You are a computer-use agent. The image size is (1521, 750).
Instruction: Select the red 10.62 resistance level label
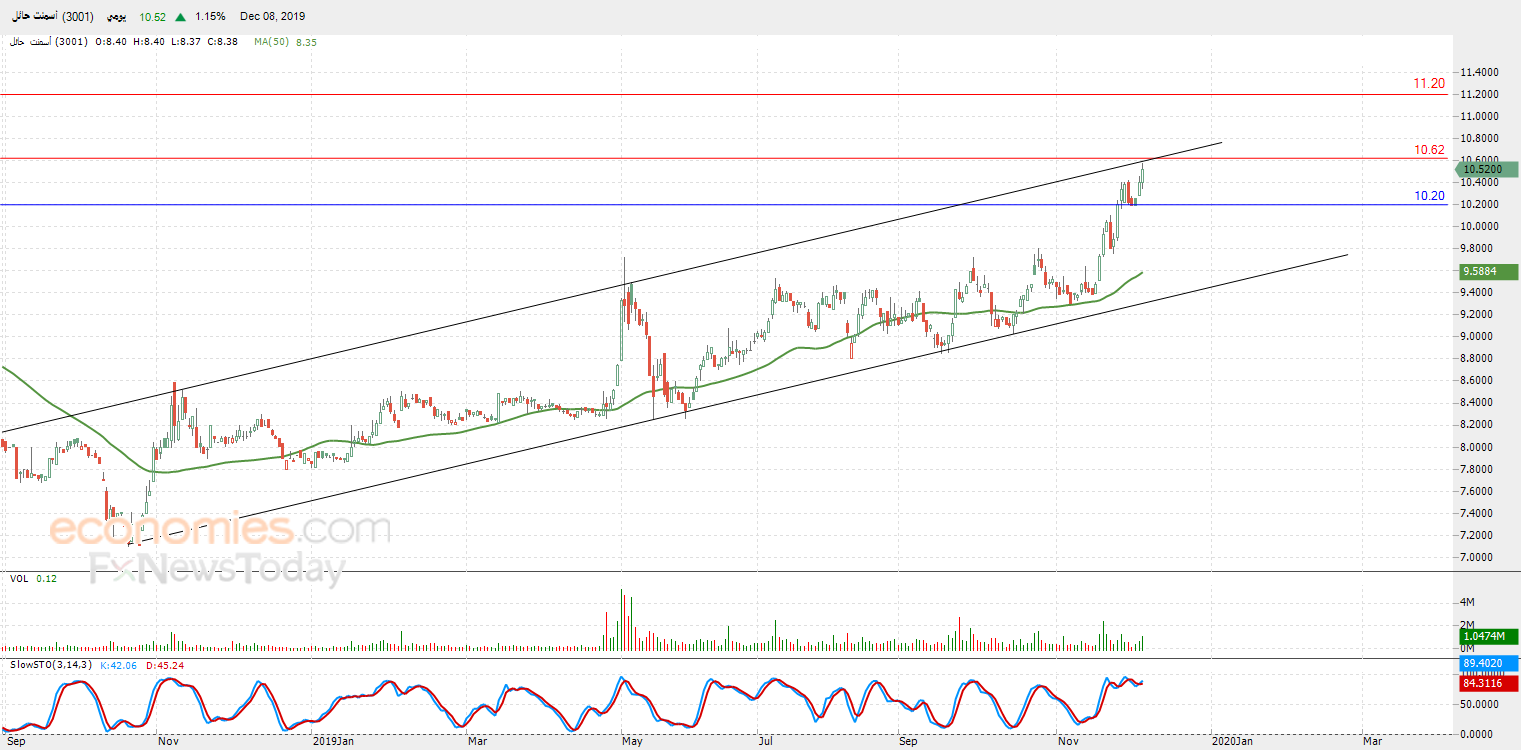pyautogui.click(x=1429, y=150)
